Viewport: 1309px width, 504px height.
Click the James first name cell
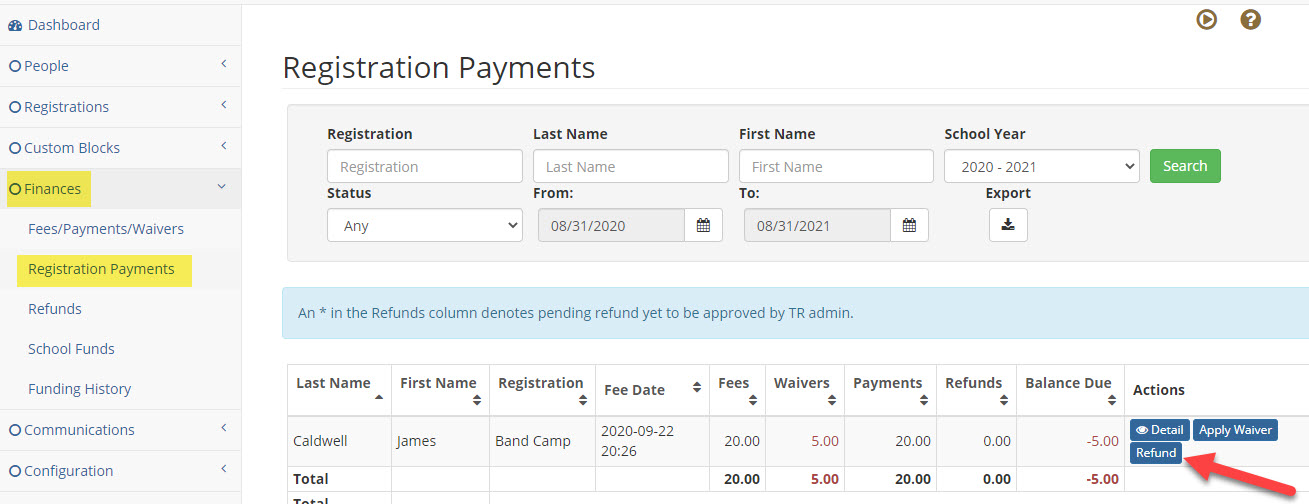pyautogui.click(x=440, y=441)
